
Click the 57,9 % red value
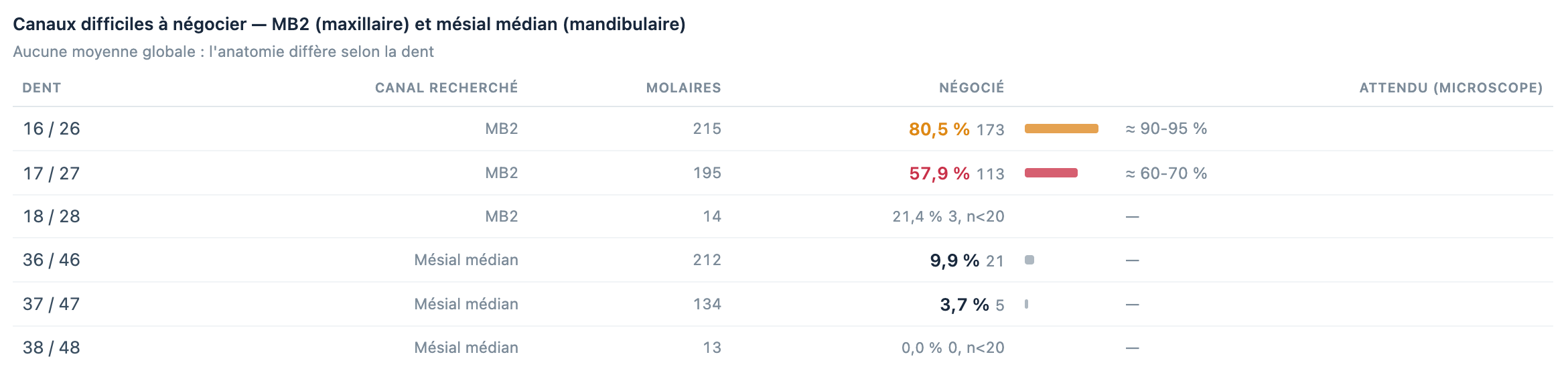[x=939, y=173]
